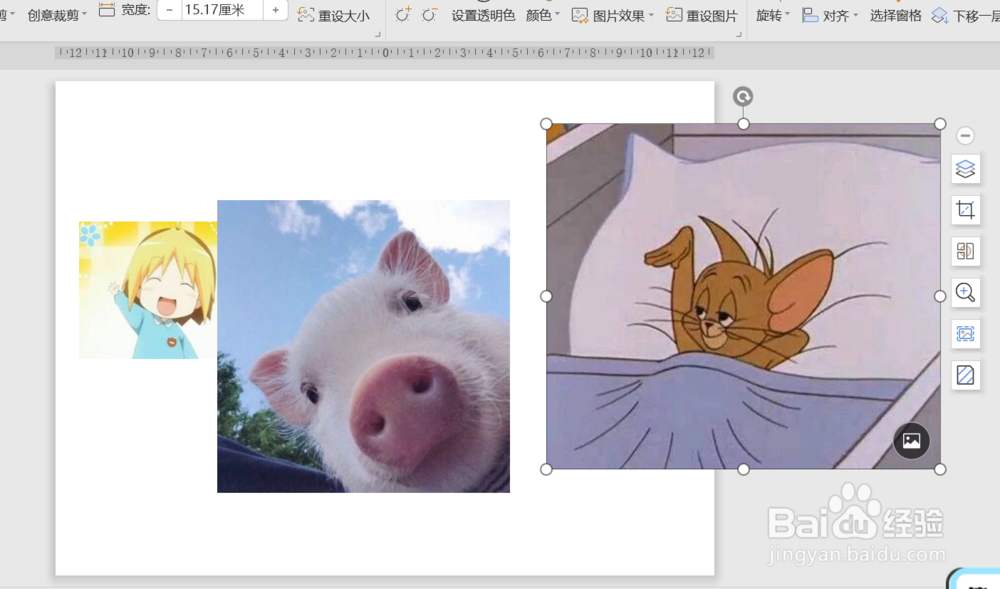Click 设置透明色
The image size is (1000, 589).
483,15
